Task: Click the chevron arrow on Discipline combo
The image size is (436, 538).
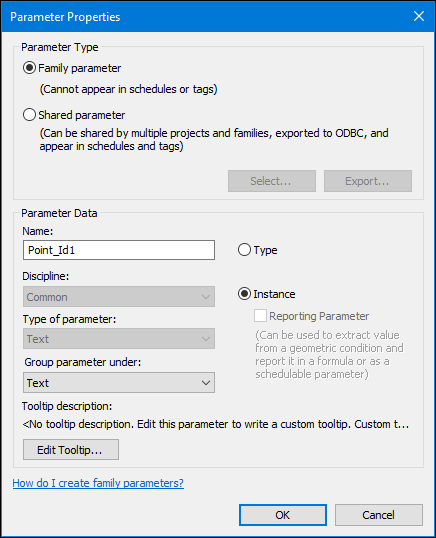Action: tap(206, 297)
